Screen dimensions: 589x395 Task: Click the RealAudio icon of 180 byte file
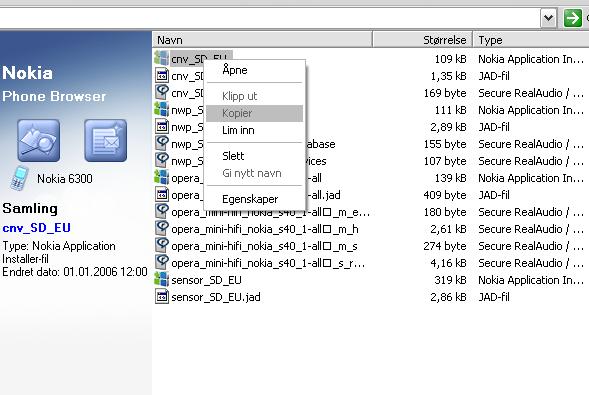(162, 211)
